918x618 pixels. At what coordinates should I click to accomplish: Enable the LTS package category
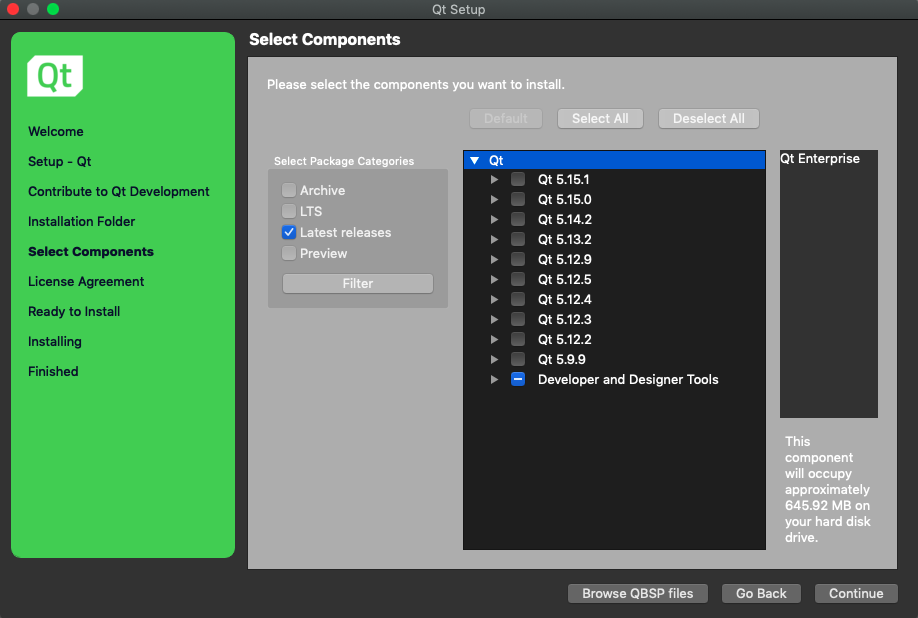289,211
